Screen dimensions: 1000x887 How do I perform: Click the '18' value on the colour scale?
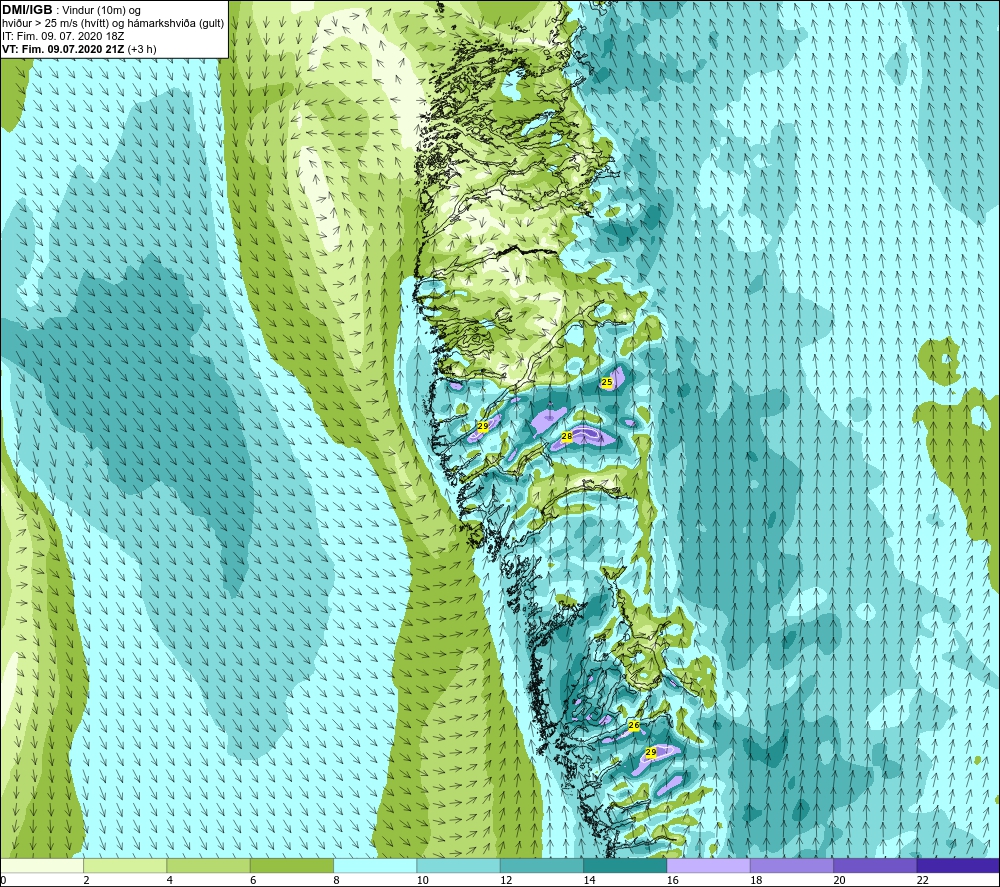[x=756, y=880]
